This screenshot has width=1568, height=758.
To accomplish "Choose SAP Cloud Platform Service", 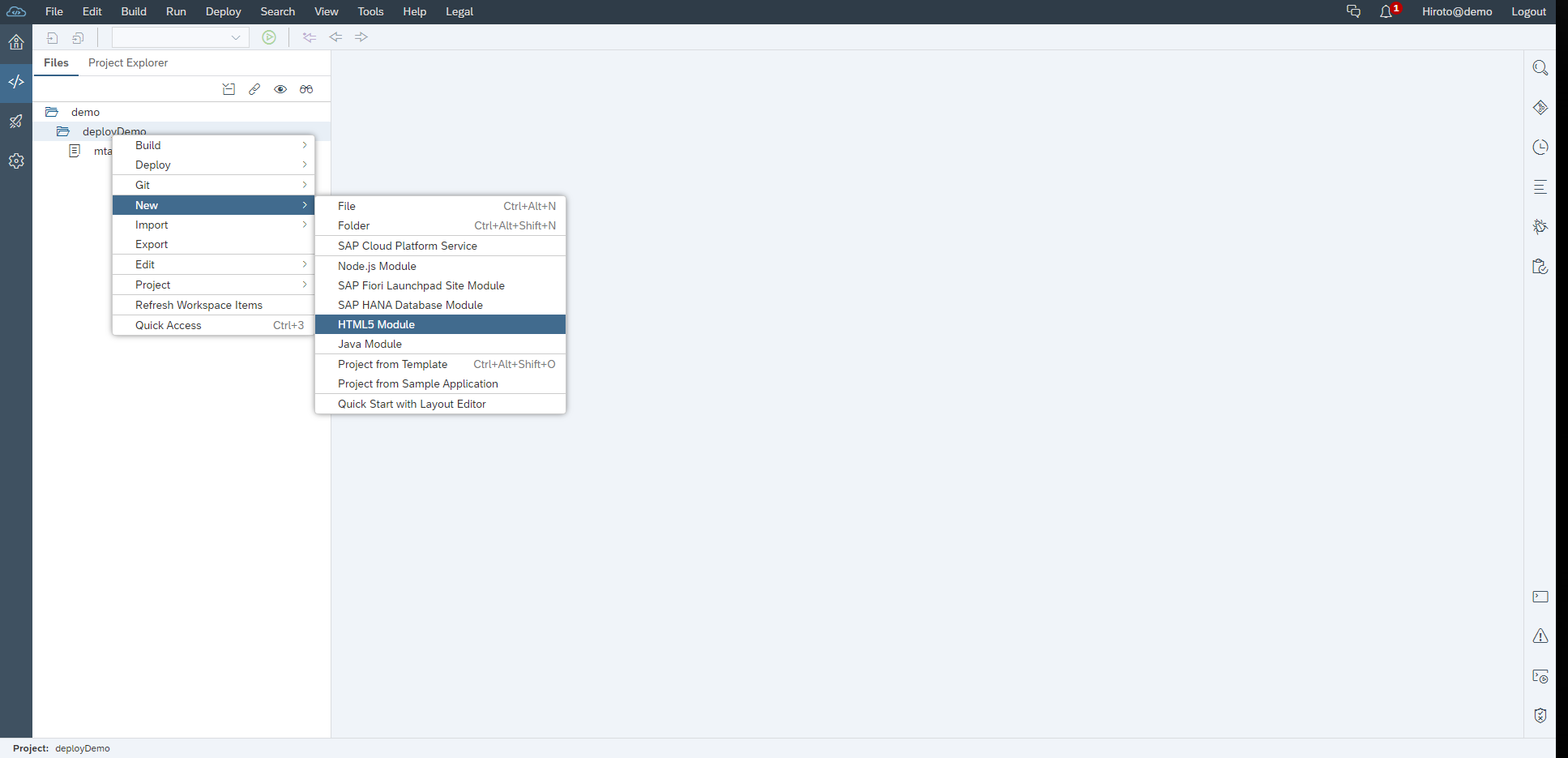I will tap(440, 246).
